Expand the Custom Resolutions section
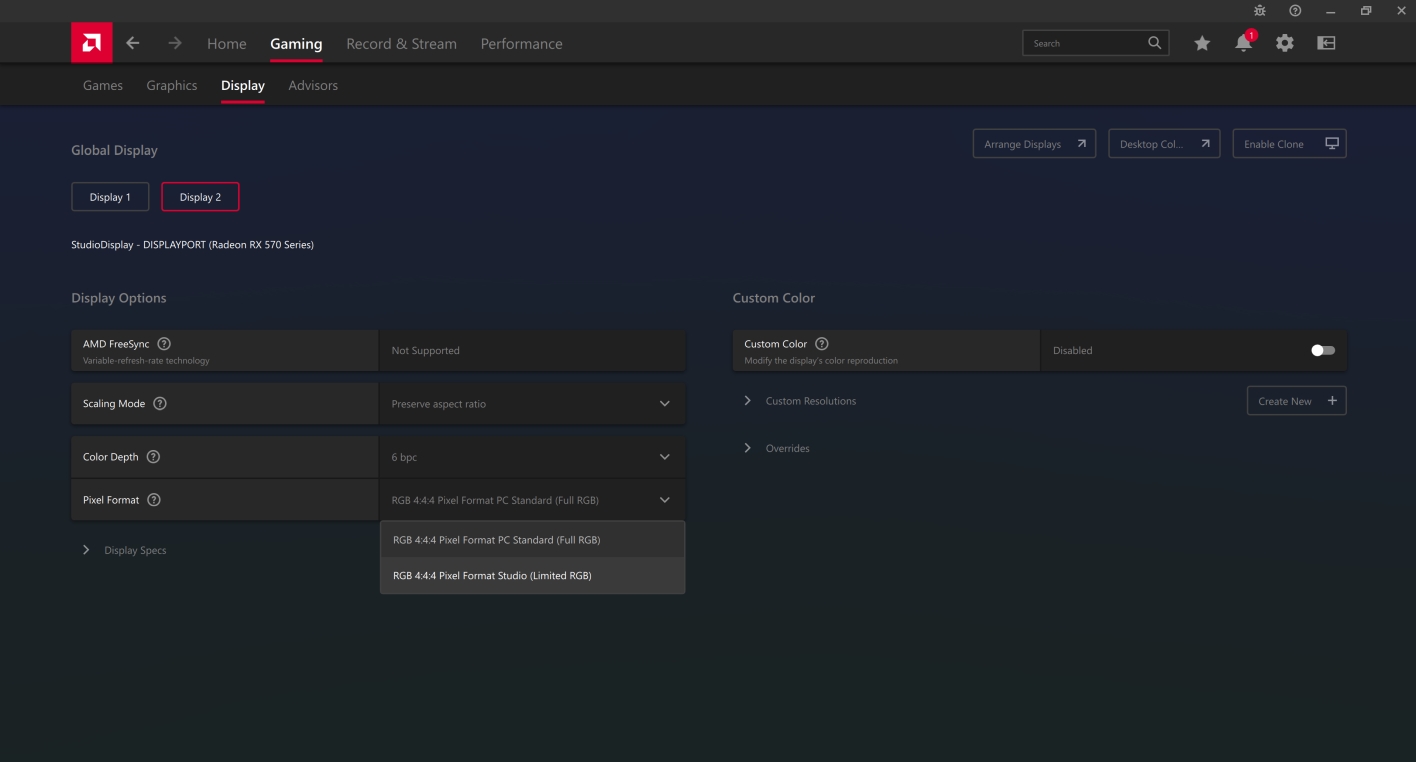The image size is (1416, 762). 801,401
